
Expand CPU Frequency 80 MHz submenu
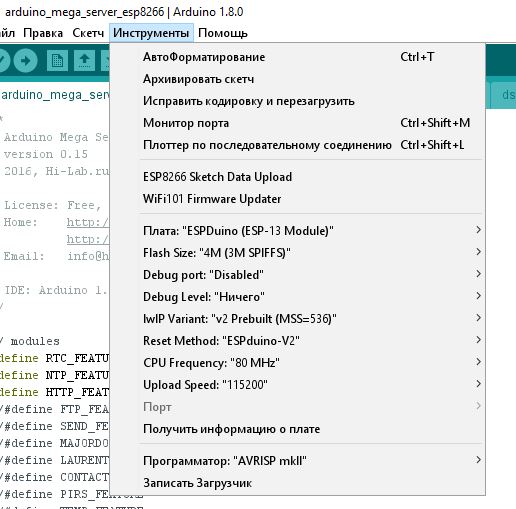click(297, 363)
